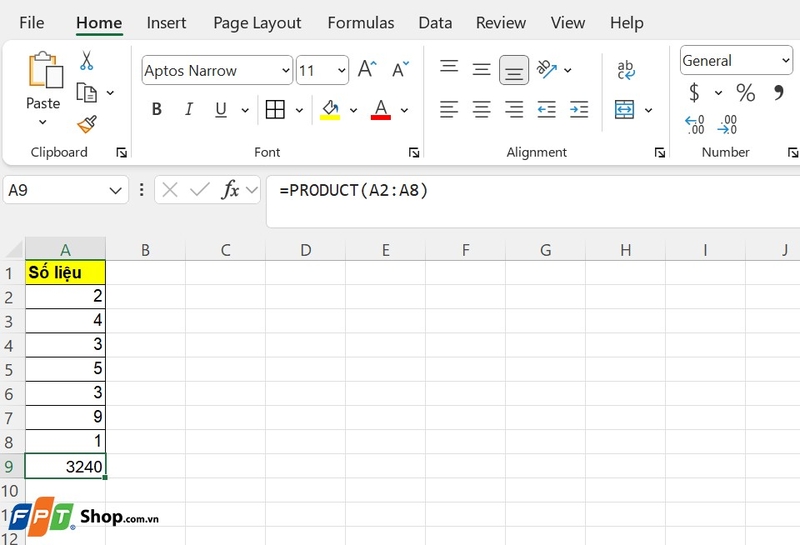This screenshot has height=545, width=800.
Task: Open the Paste options dropdown arrow
Action: tap(43, 122)
